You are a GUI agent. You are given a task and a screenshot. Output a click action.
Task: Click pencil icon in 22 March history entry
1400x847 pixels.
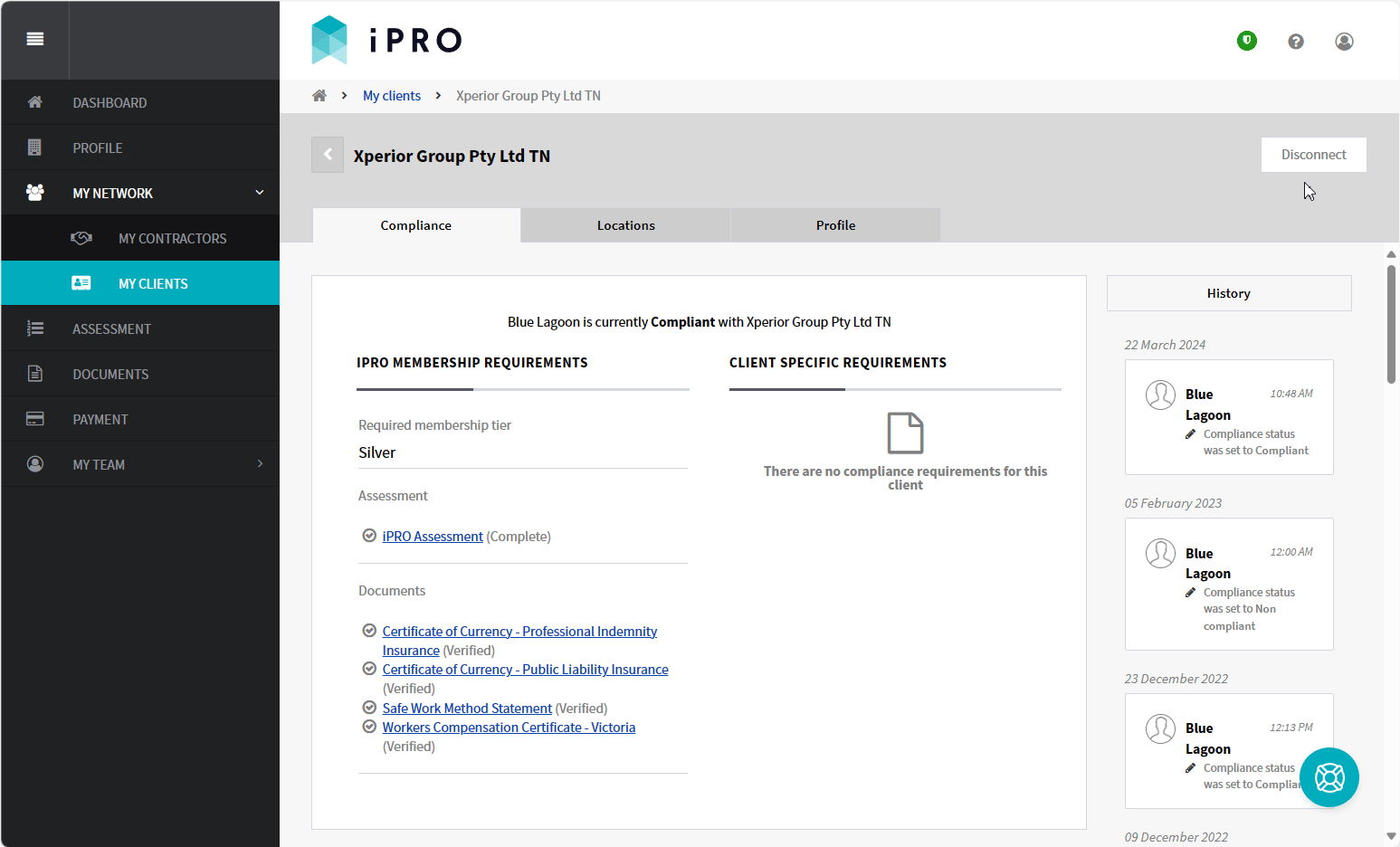pos(1191,434)
